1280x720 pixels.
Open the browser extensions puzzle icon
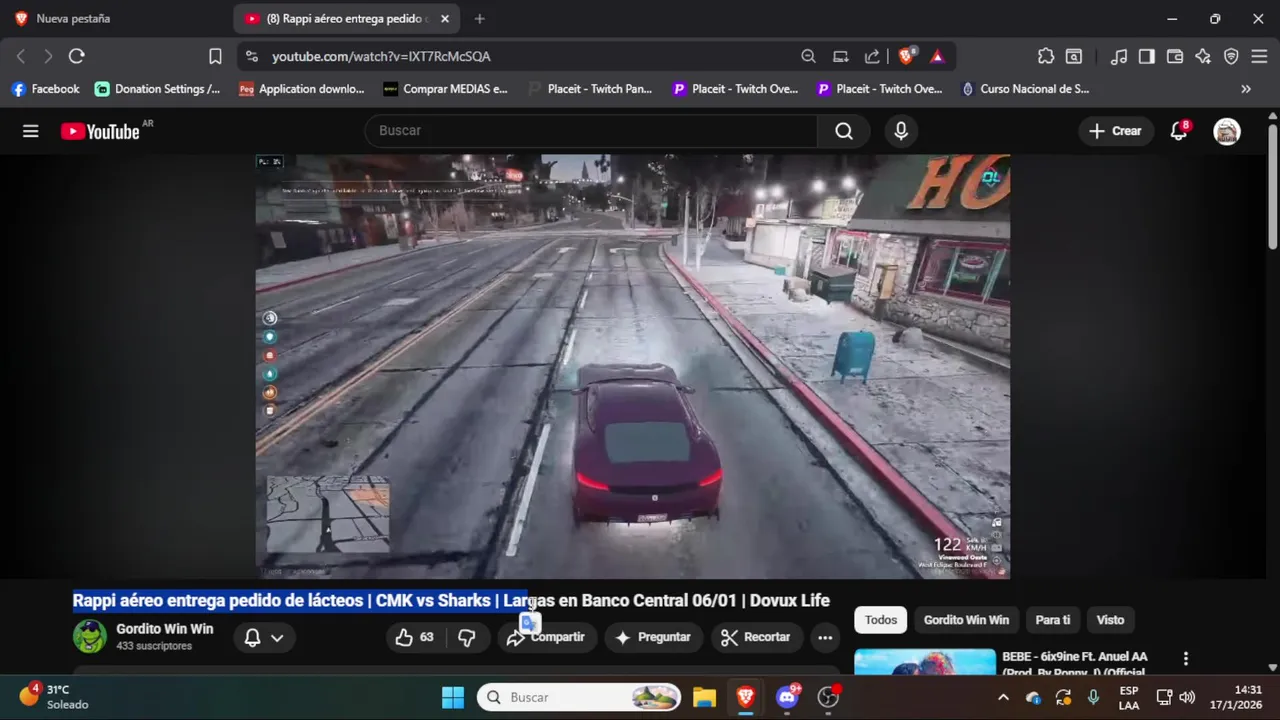pos(1046,57)
